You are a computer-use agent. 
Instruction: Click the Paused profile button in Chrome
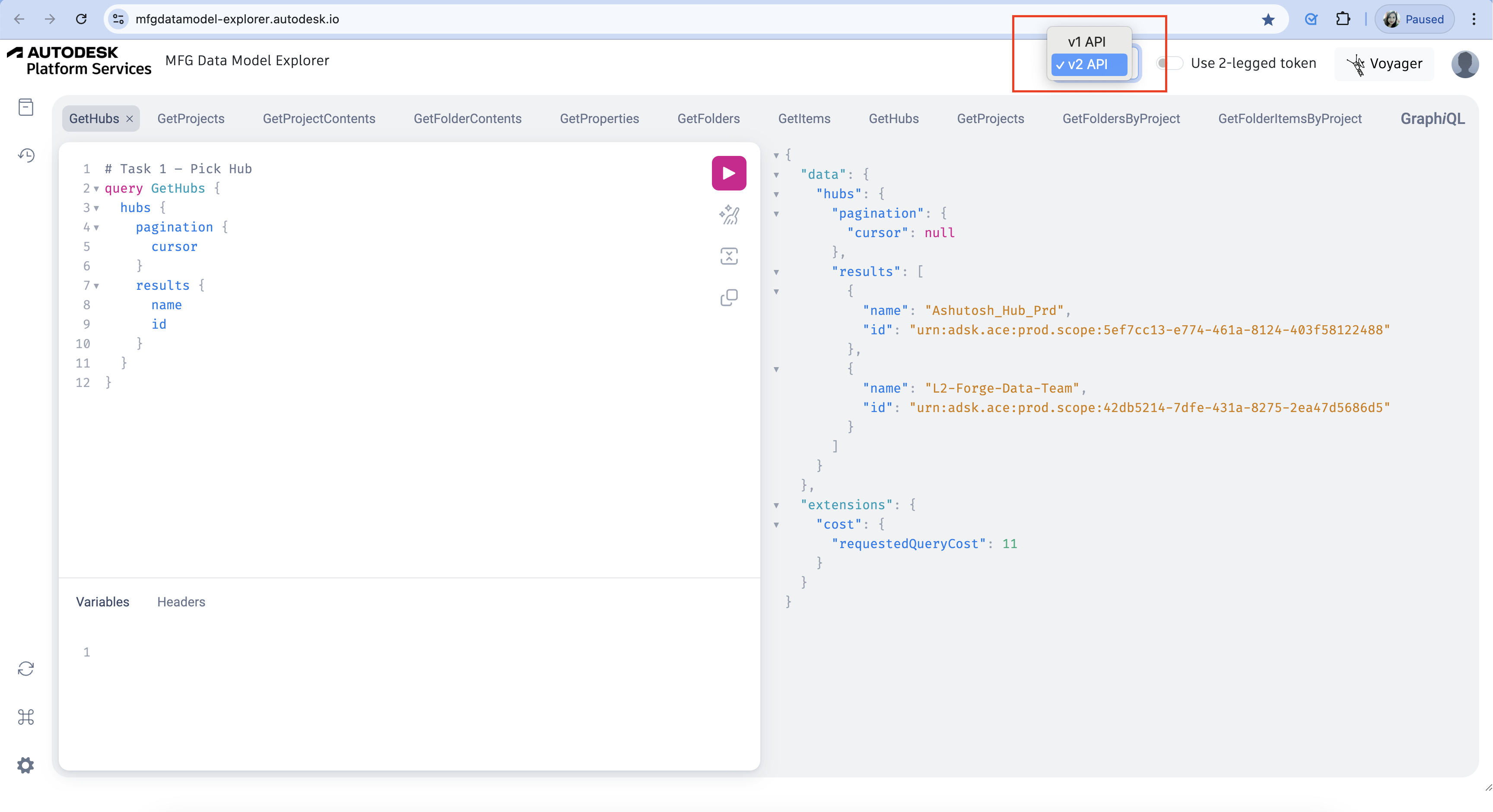click(x=1414, y=19)
